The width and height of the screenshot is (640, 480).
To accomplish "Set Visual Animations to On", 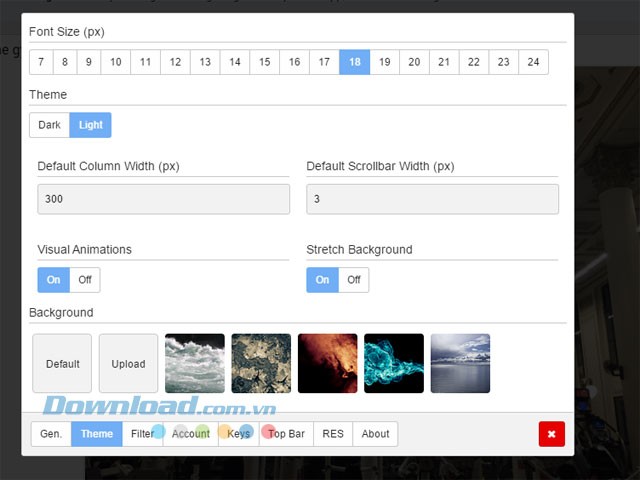I will [53, 280].
